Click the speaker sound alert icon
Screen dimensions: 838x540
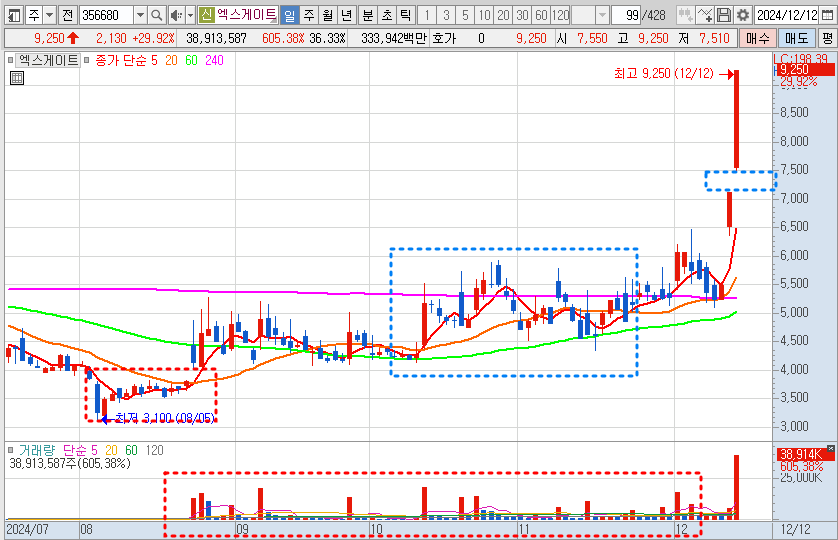click(176, 15)
